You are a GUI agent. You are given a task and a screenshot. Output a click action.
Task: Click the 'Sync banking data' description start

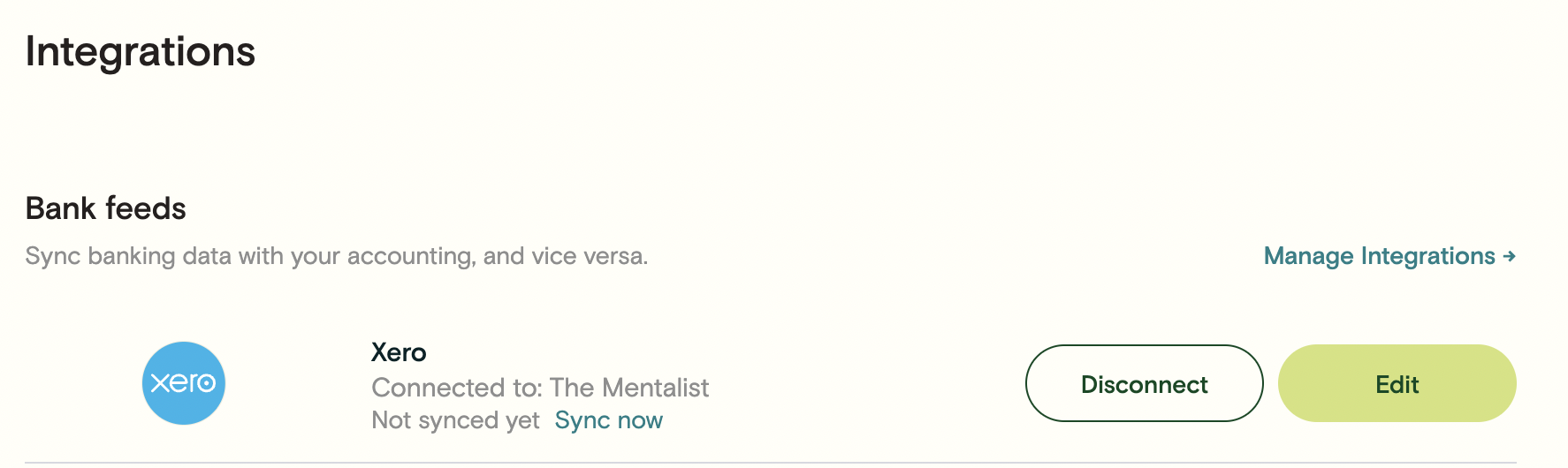pos(100,256)
